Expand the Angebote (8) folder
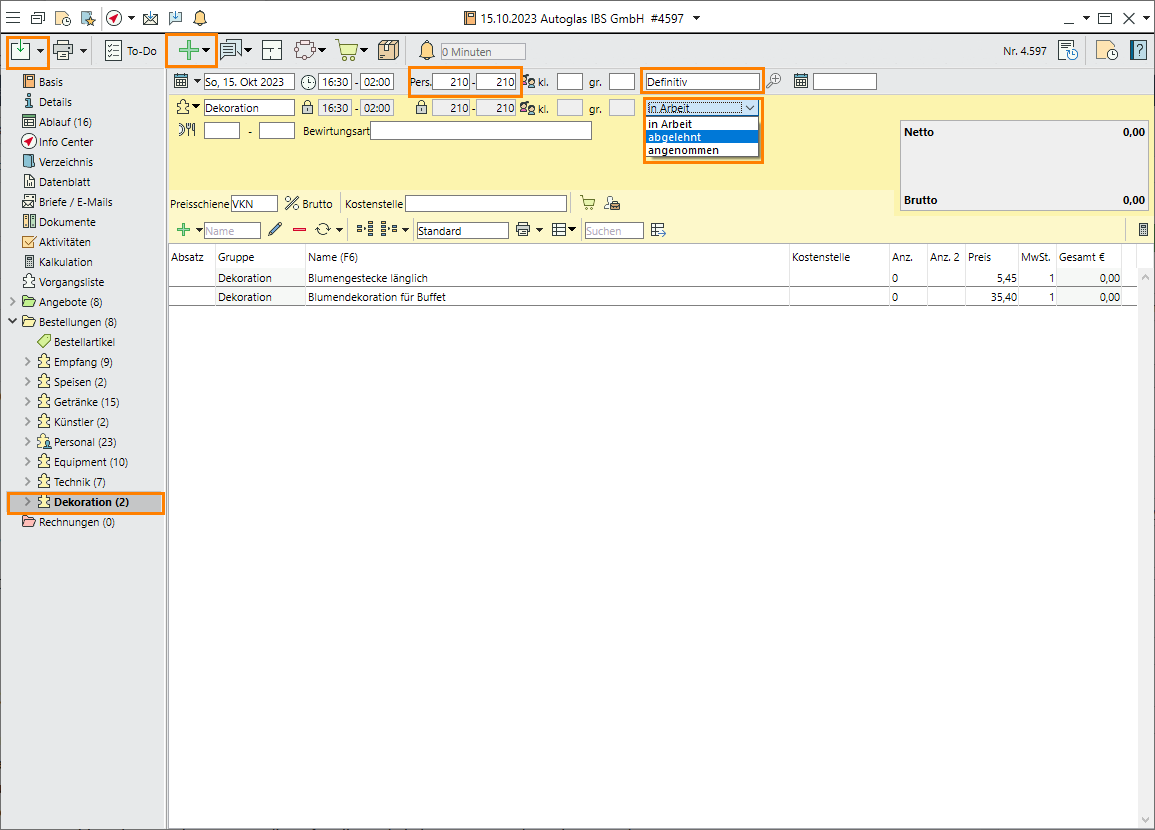1155x830 pixels. [x=13, y=302]
